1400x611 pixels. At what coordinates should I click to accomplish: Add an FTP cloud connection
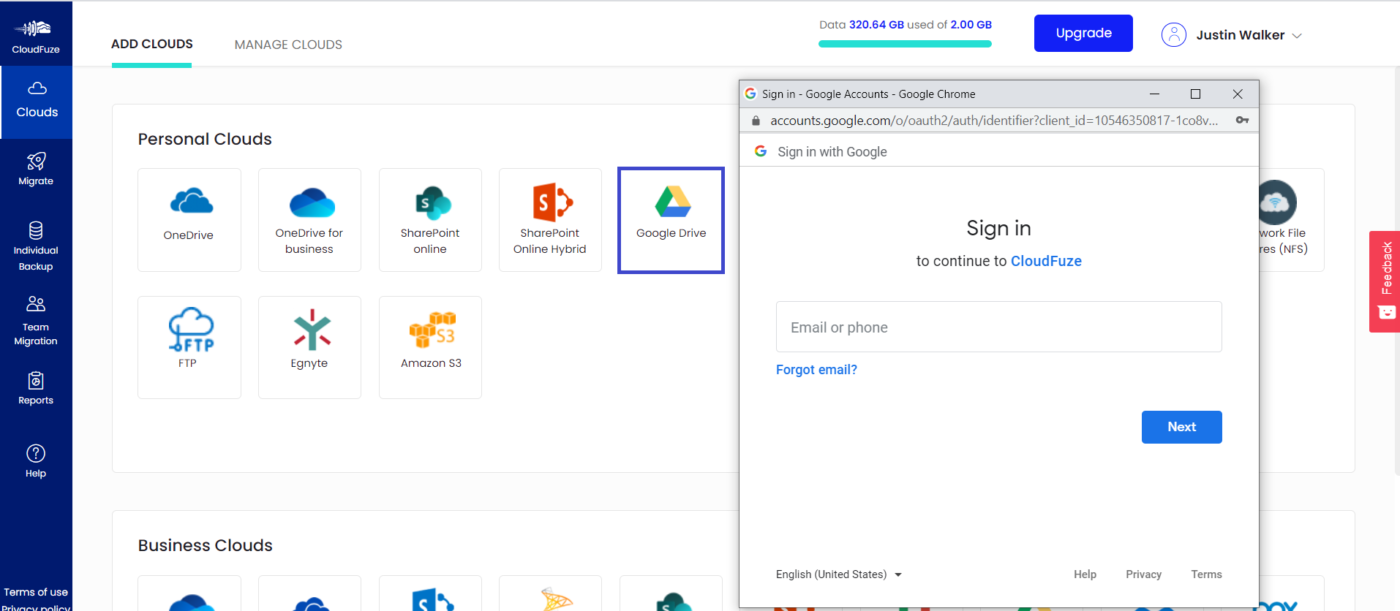tap(189, 346)
